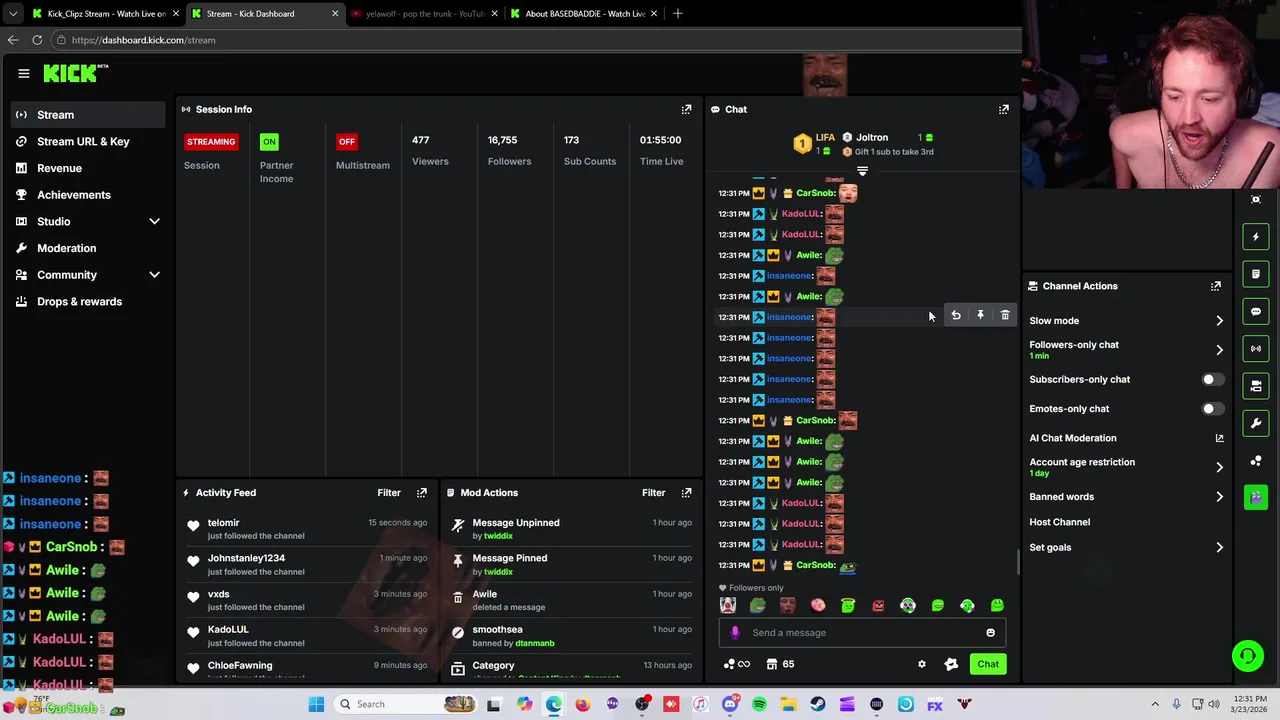This screenshot has width=1280, height=720.
Task: Click the notes document sidebar icon
Action: click(x=1256, y=274)
